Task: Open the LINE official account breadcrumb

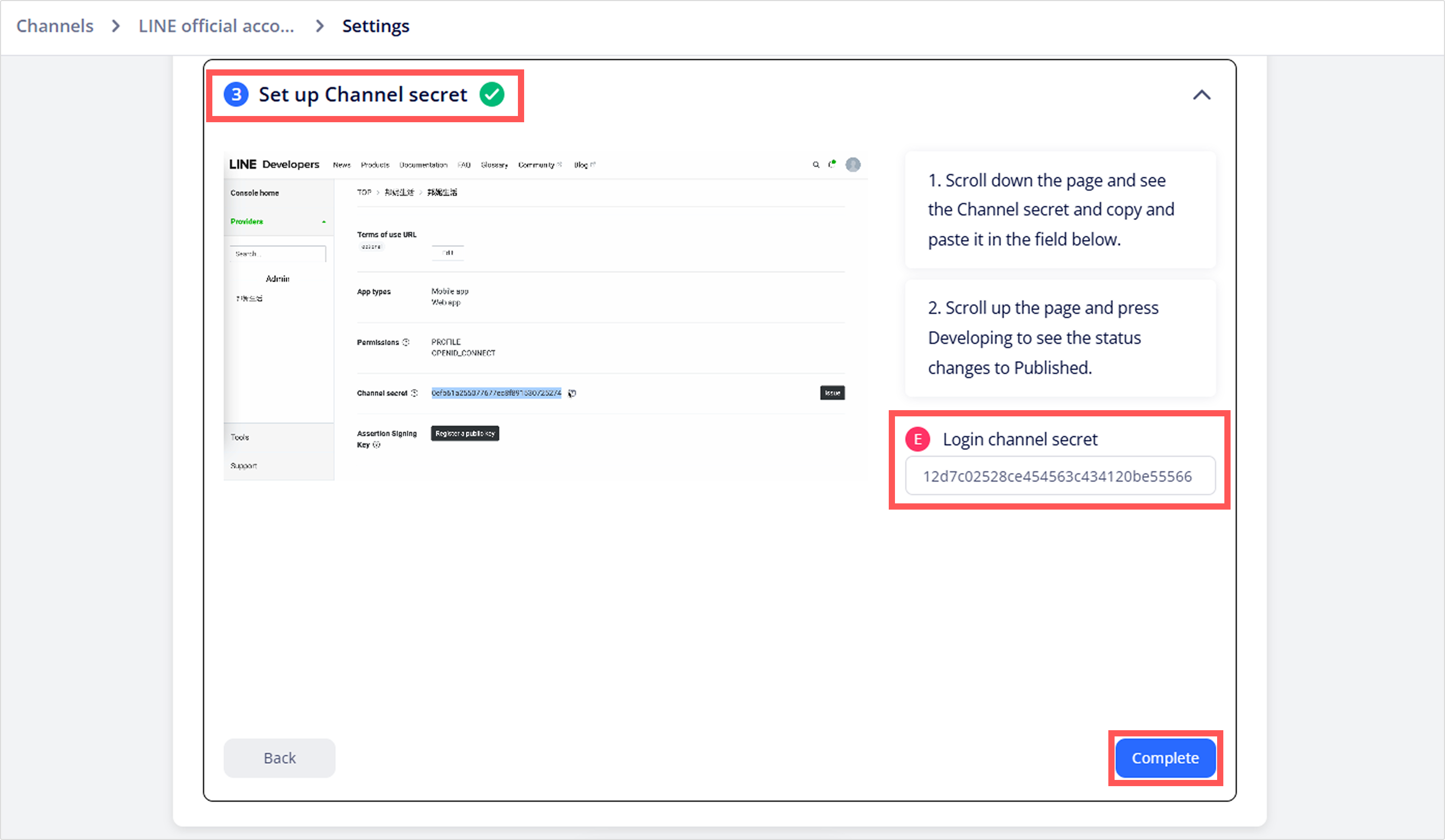Action: coord(216,26)
